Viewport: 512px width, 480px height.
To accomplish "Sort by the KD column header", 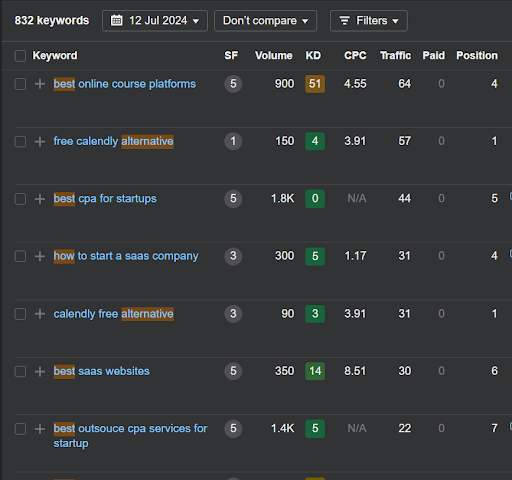I will [x=313, y=55].
